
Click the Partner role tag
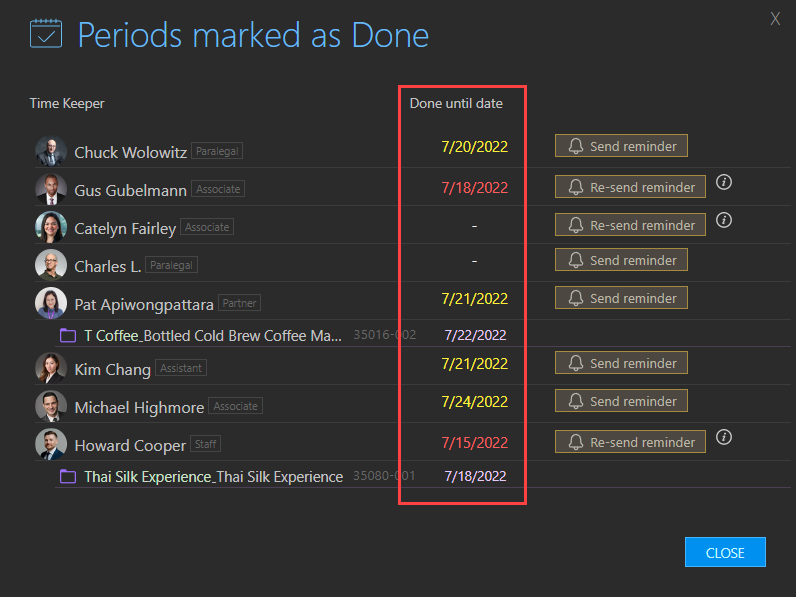pos(239,303)
